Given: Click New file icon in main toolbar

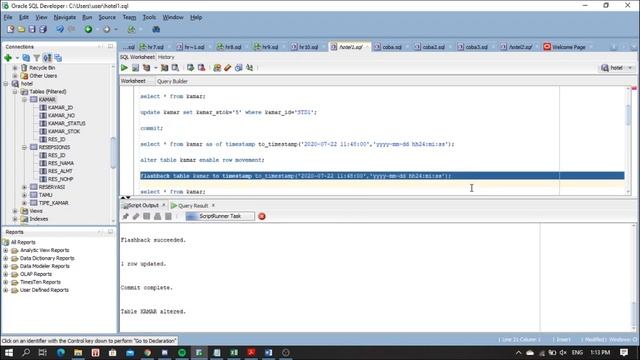Looking at the screenshot, I should pos(11,29).
